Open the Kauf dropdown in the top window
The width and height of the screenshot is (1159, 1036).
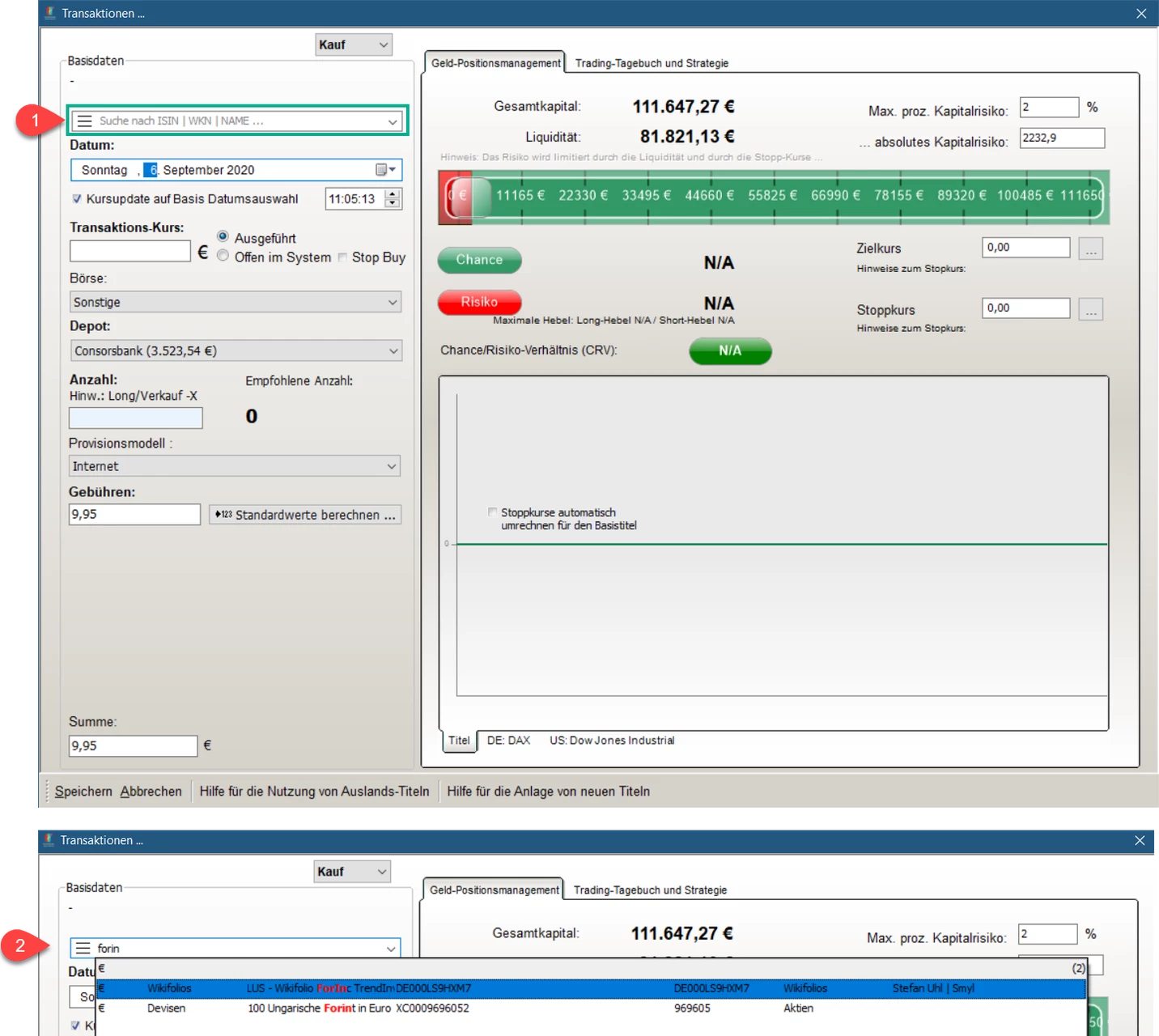(354, 45)
